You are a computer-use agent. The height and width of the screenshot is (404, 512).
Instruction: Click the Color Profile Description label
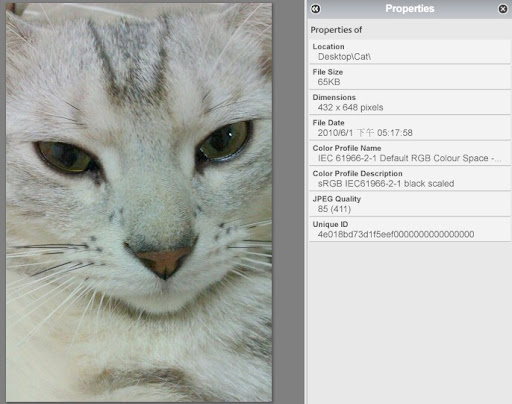click(357, 173)
